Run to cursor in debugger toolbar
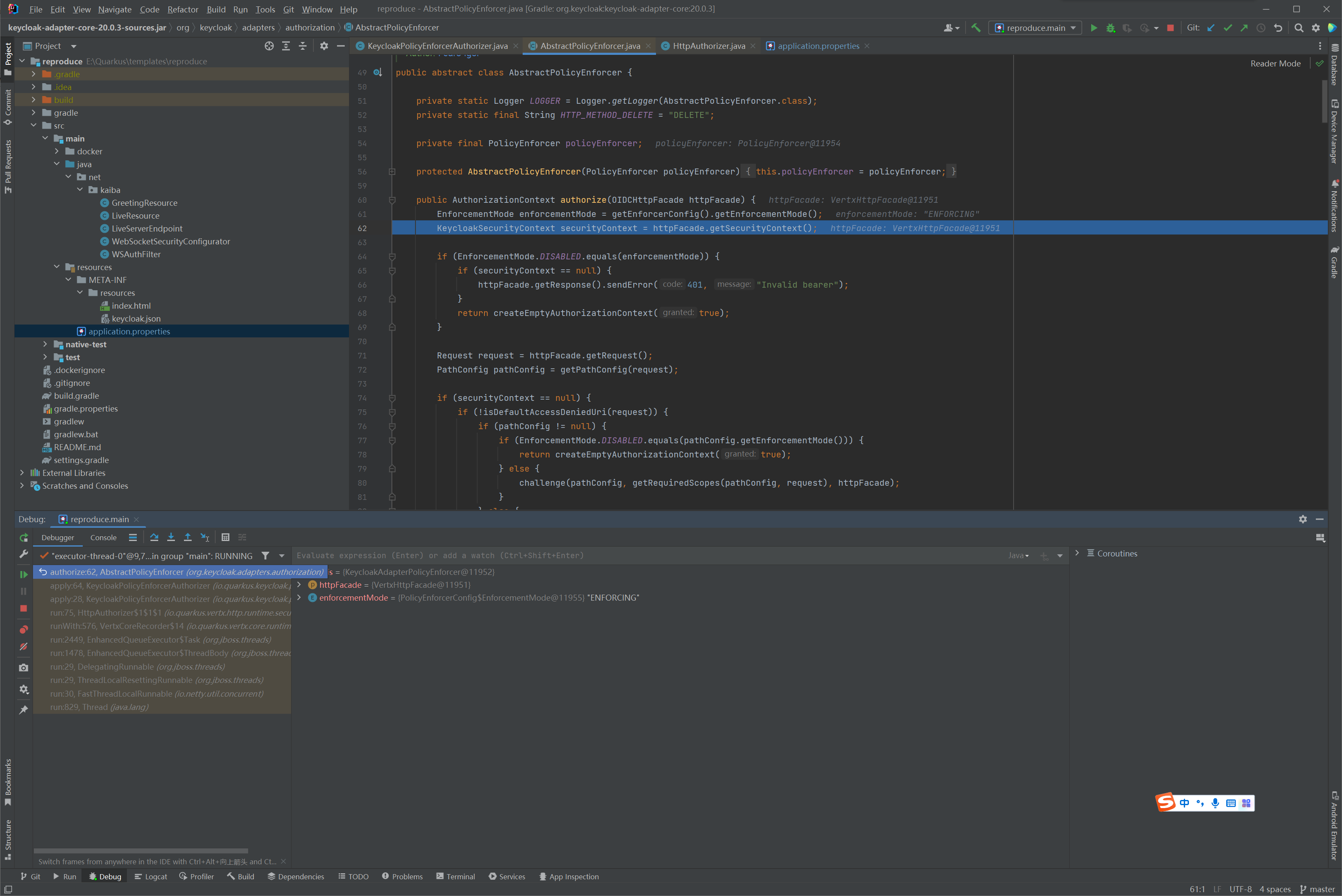This screenshot has width=1342, height=896. click(x=205, y=537)
